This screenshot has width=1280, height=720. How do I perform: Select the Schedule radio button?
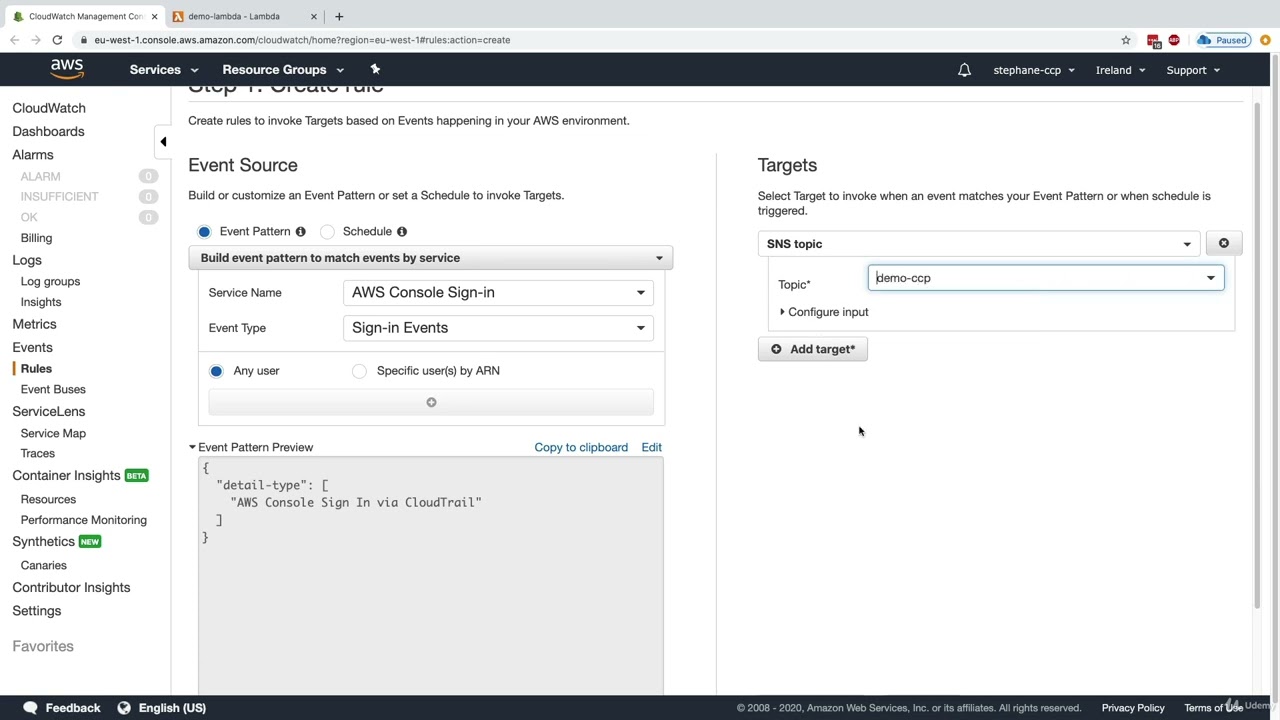[327, 231]
